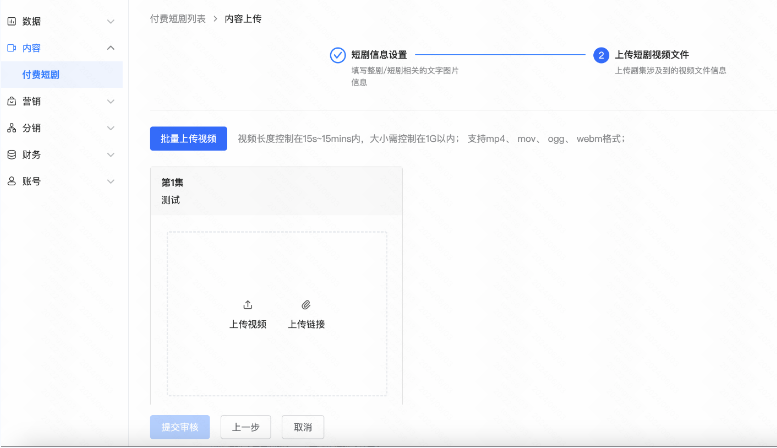Click the 财务 coins icon in sidebar

point(11,155)
